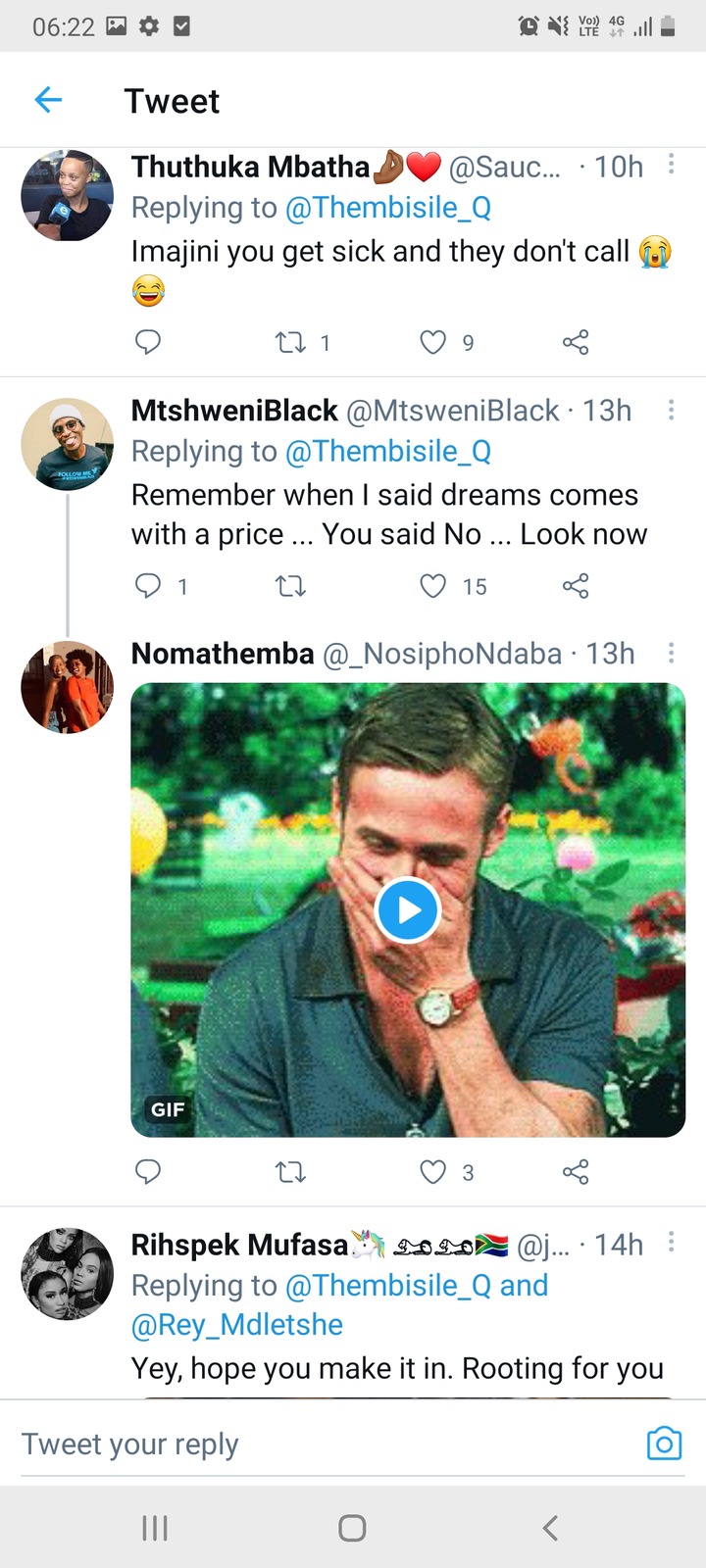Share Nomathemba's GIF tweet
The width and height of the screenshot is (706, 1568).
(576, 1172)
